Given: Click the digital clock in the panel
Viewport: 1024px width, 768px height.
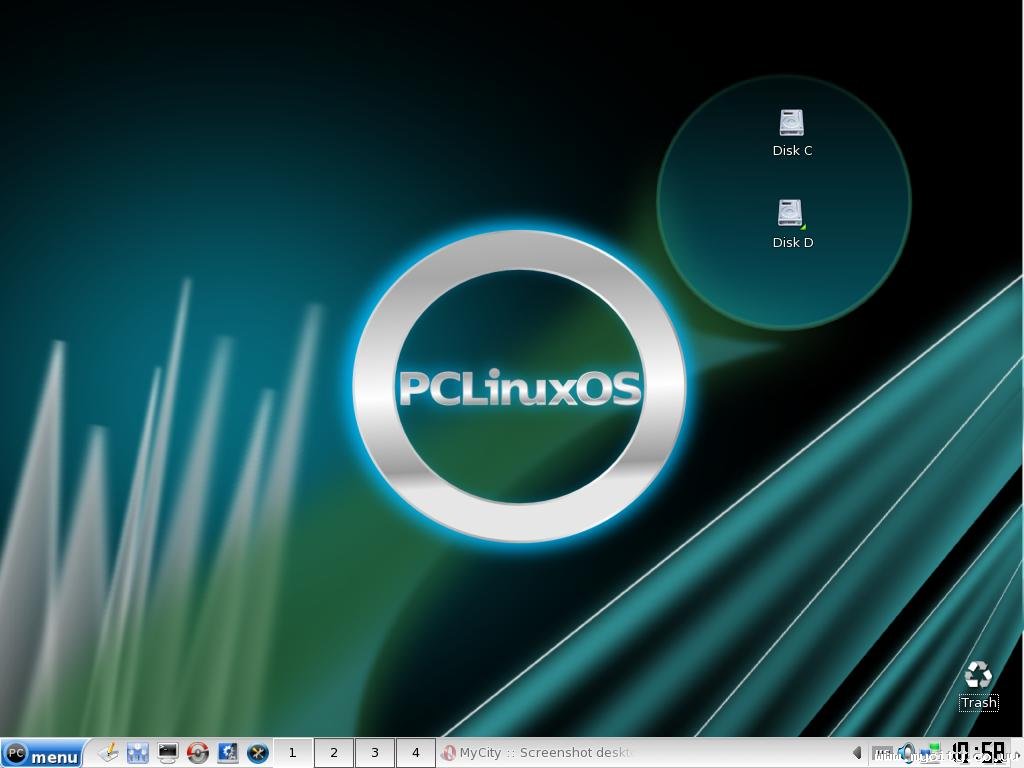Looking at the screenshot, I should [x=978, y=753].
